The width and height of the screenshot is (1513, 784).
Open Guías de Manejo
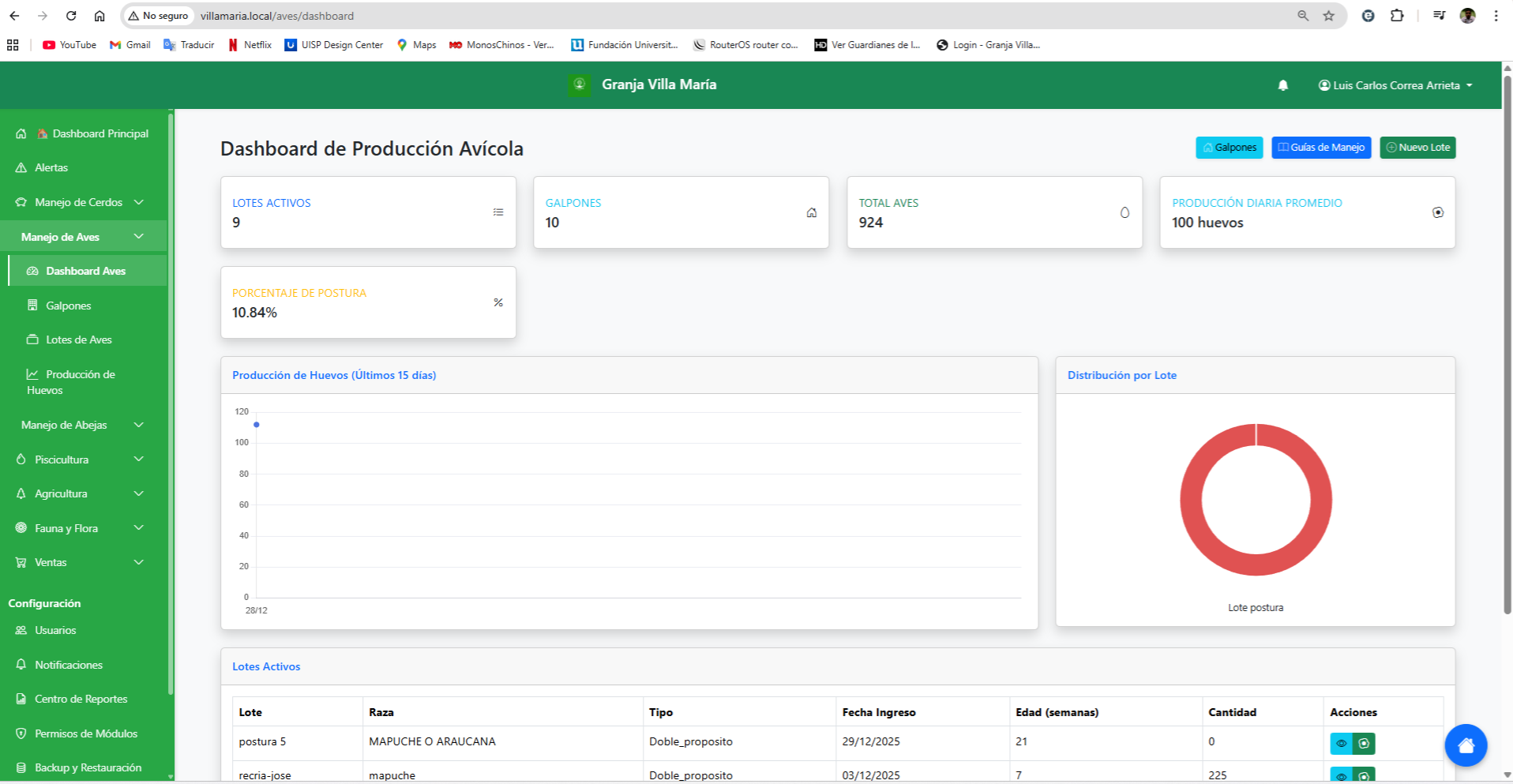[x=1320, y=148]
